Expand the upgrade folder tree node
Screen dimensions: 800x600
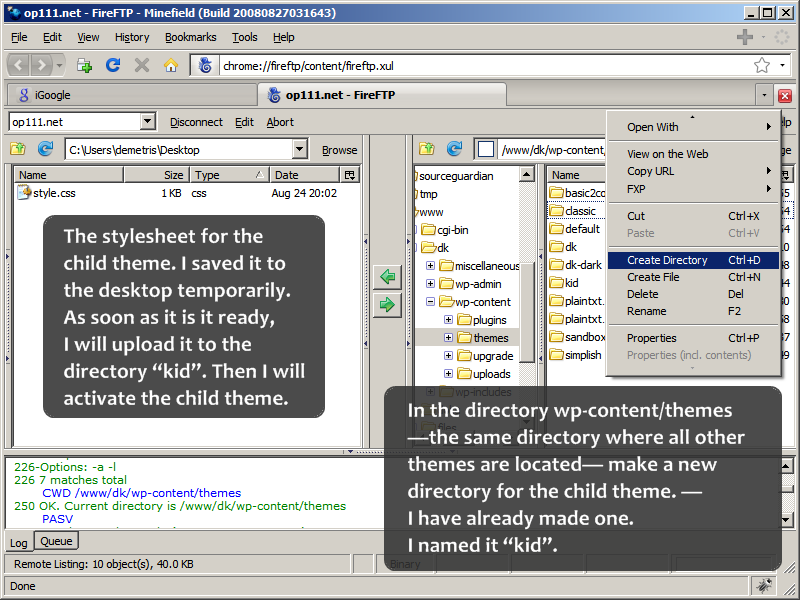coord(448,356)
